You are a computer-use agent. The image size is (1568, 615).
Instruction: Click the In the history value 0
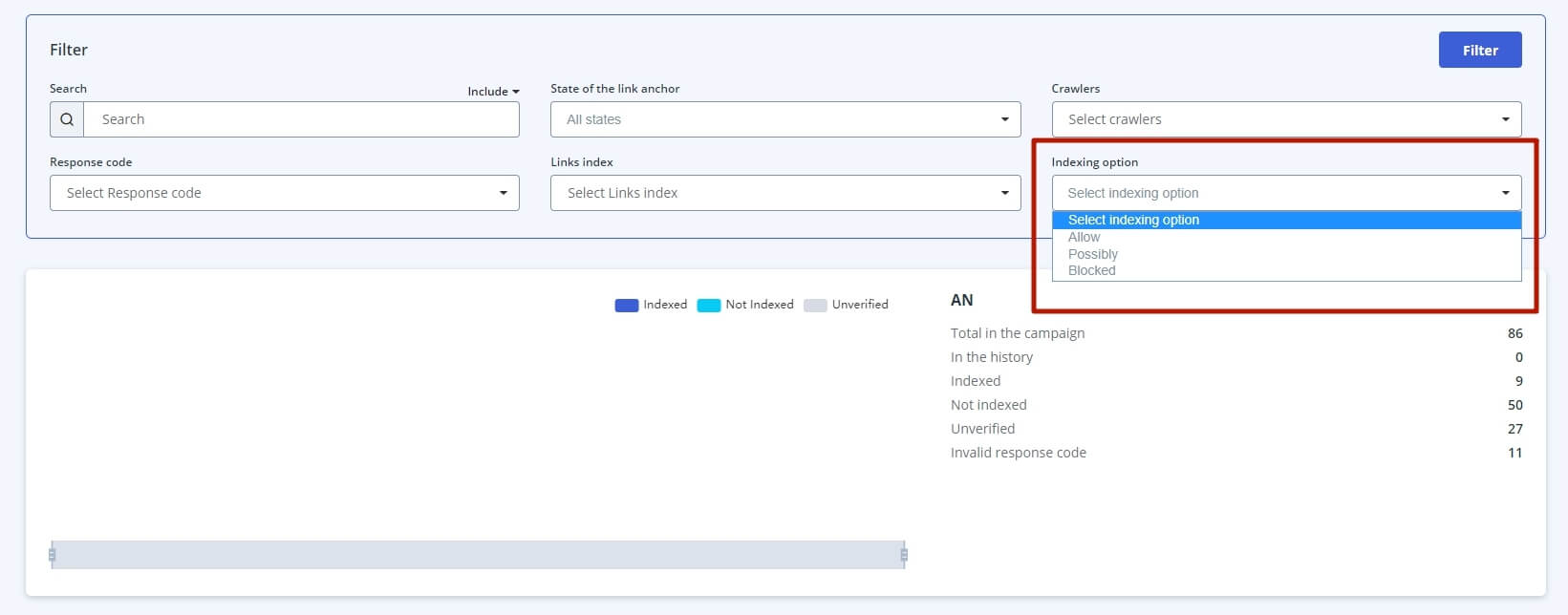coord(1519,357)
